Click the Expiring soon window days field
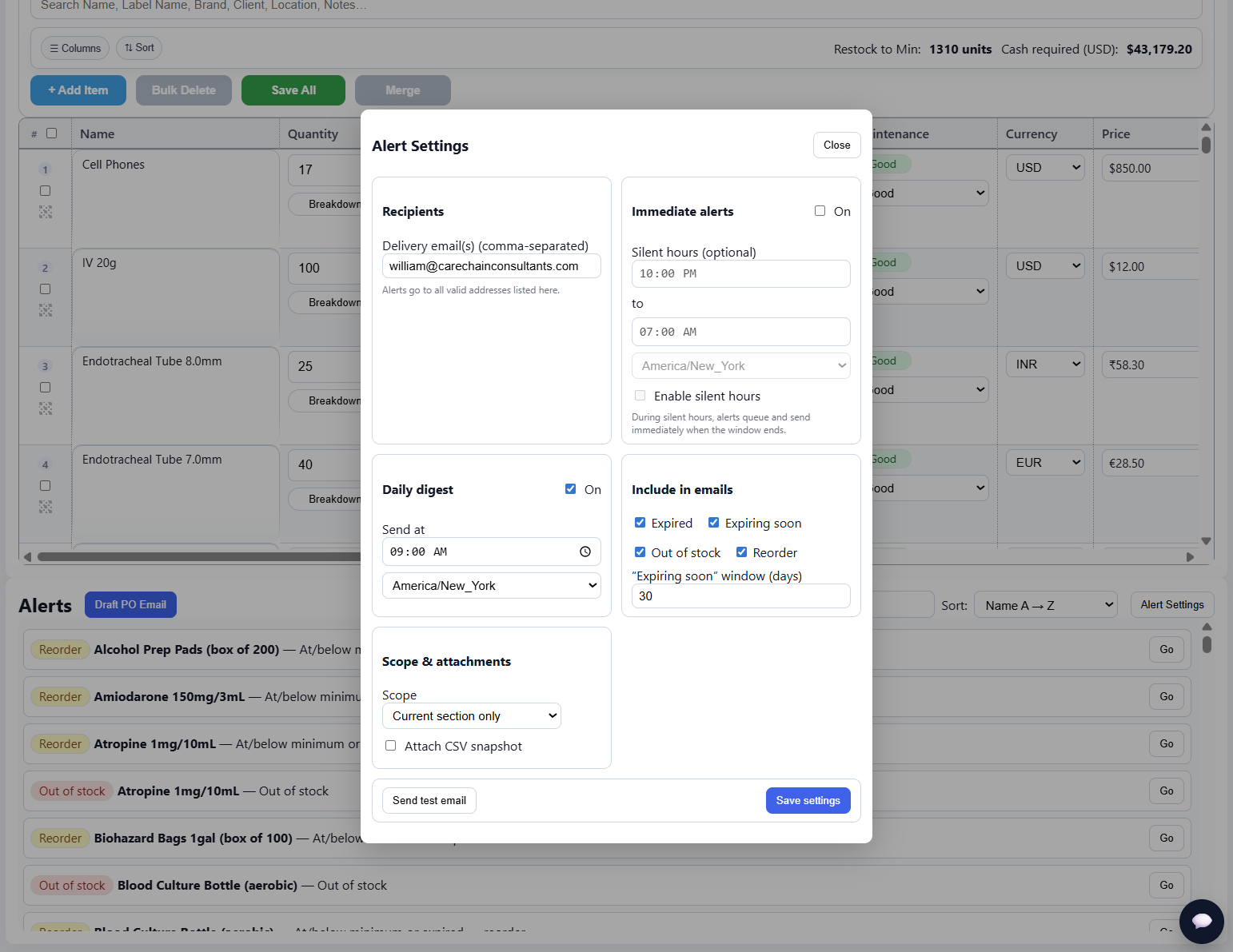The image size is (1233, 952). tap(740, 595)
